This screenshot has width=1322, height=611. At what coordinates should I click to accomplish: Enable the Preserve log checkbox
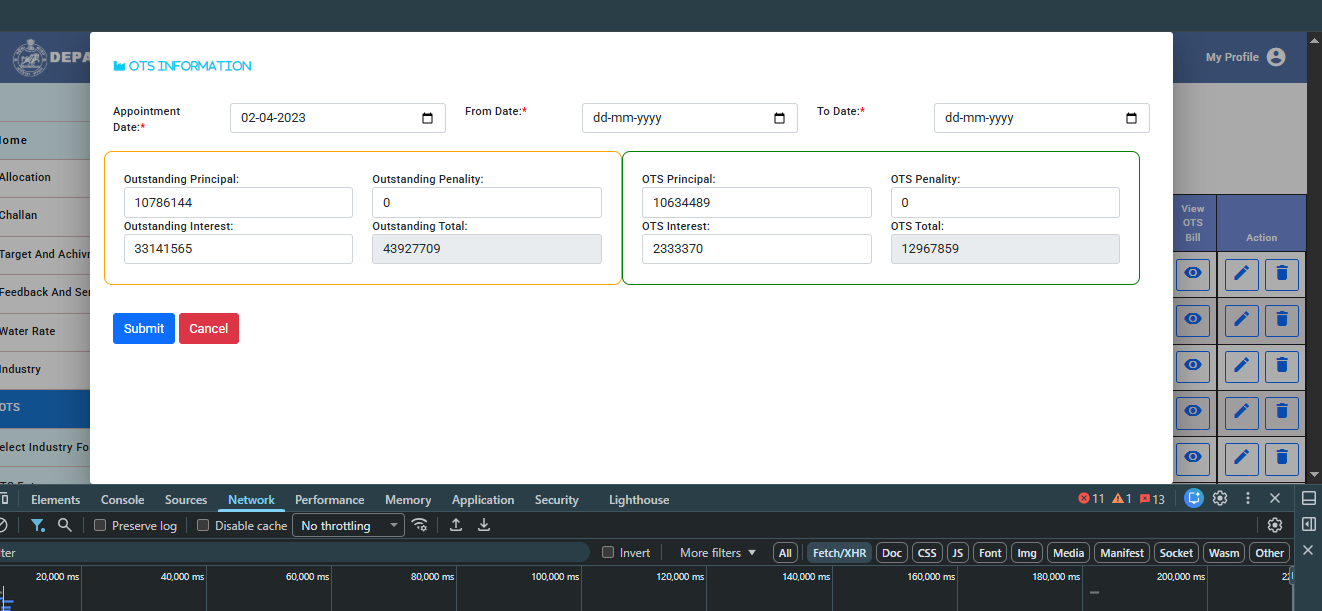[x=100, y=526]
